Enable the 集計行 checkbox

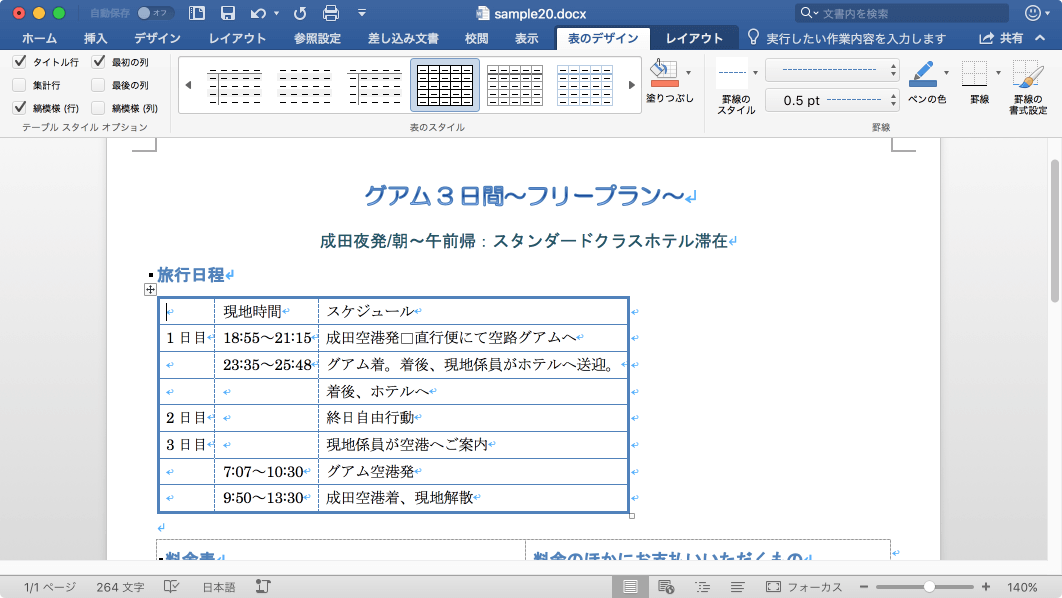(x=20, y=85)
